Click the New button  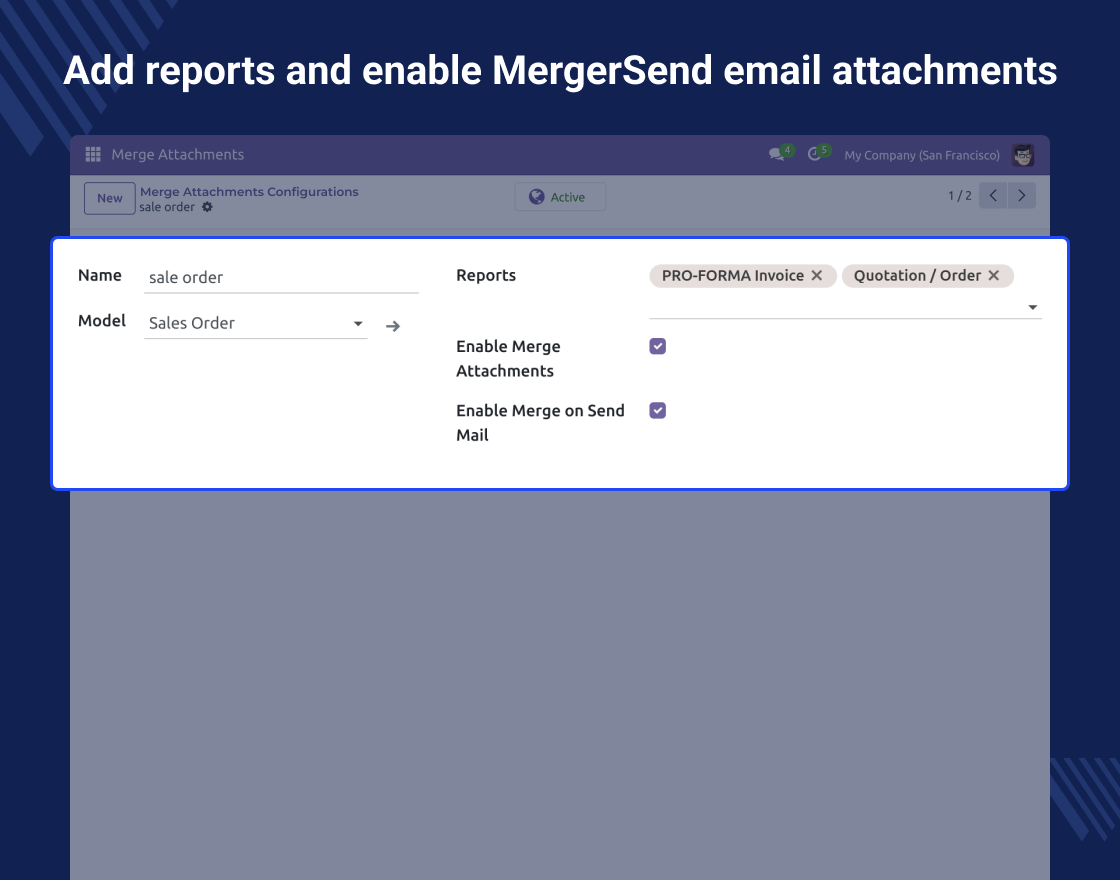tap(110, 198)
